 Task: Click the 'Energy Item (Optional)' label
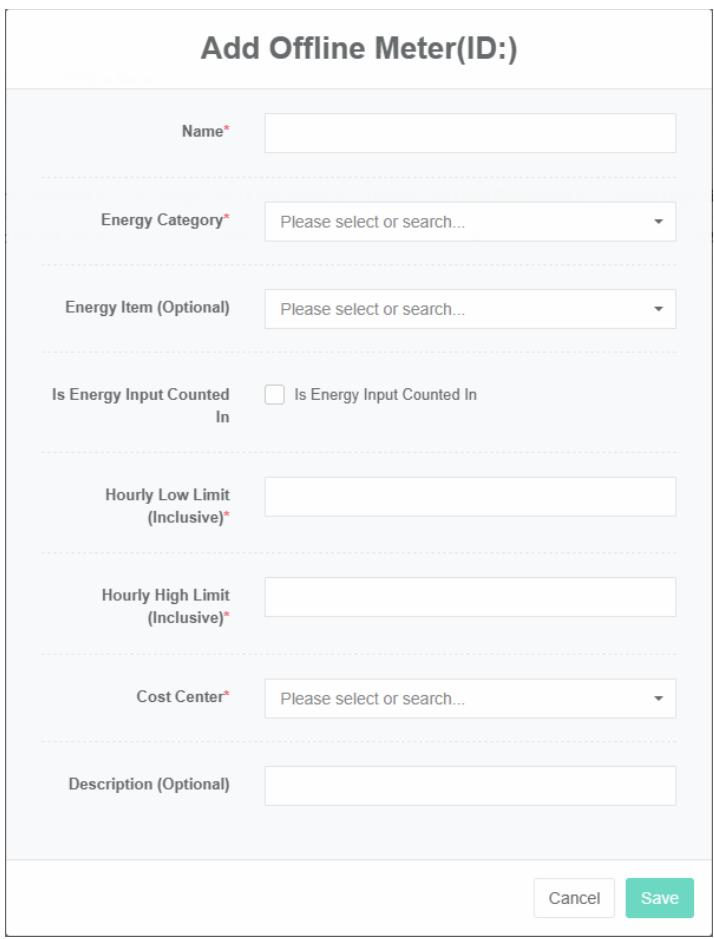click(x=147, y=307)
